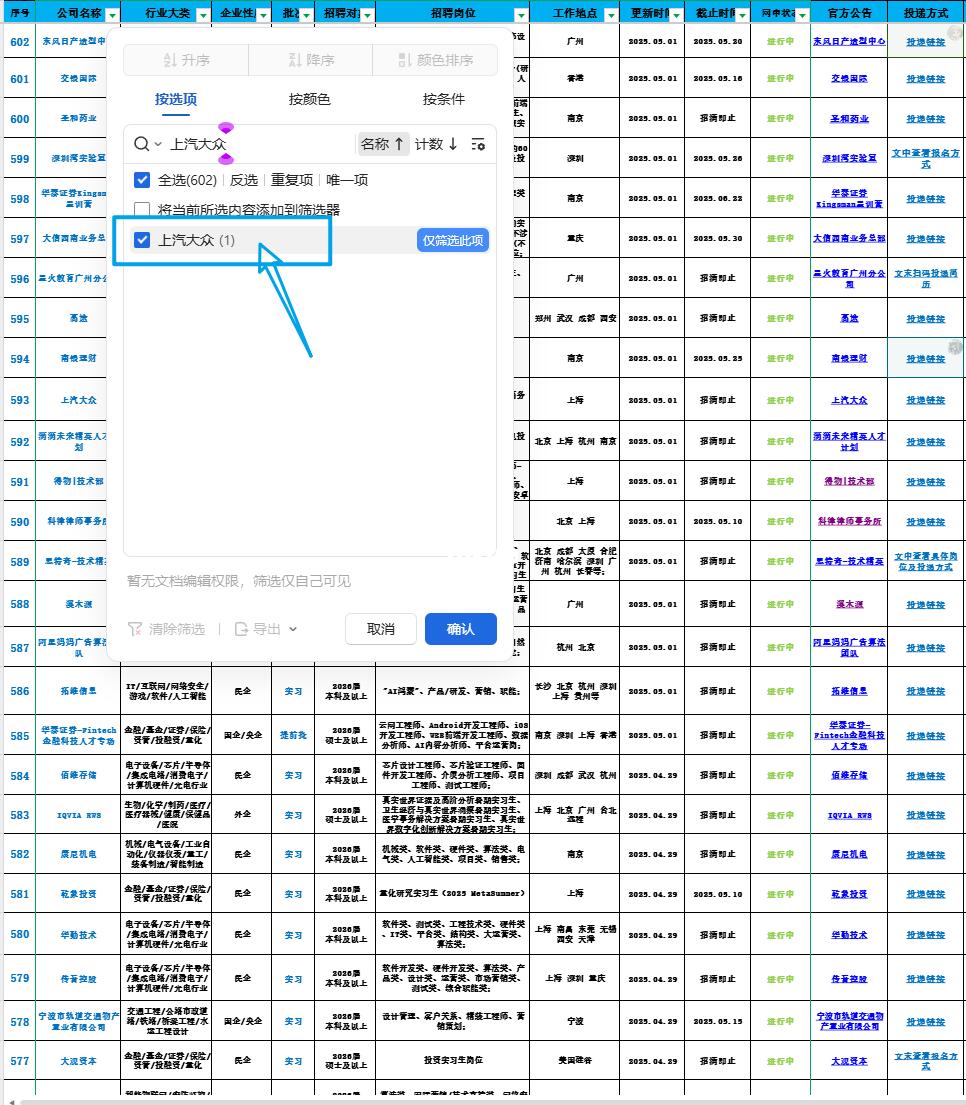Image resolution: width=966 pixels, height=1105 pixels.
Task: Open the 东风日产造型中心 official notice link
Action: (848, 42)
